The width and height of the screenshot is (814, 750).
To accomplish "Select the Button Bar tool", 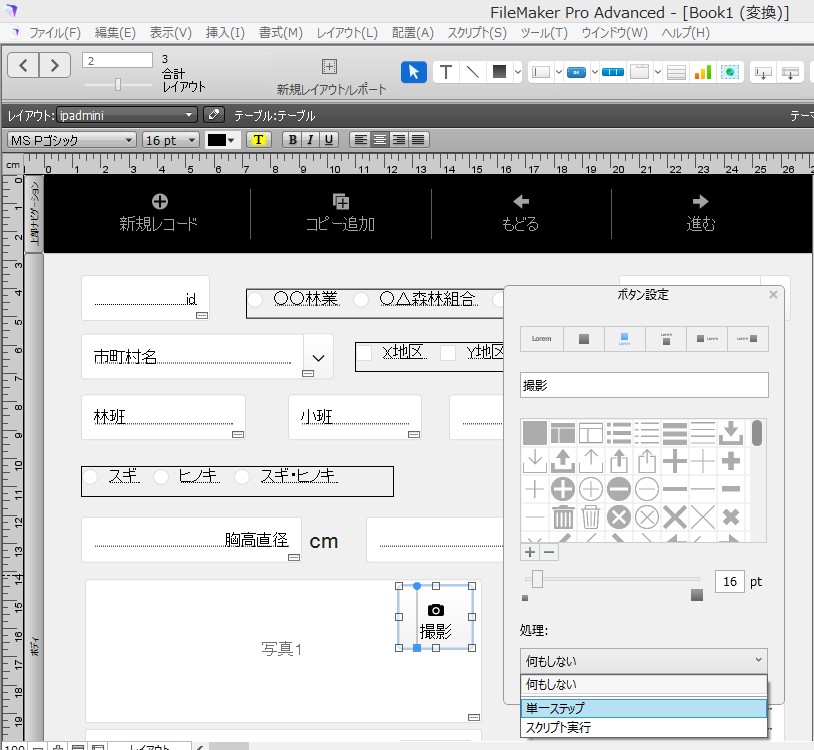I will 613,72.
